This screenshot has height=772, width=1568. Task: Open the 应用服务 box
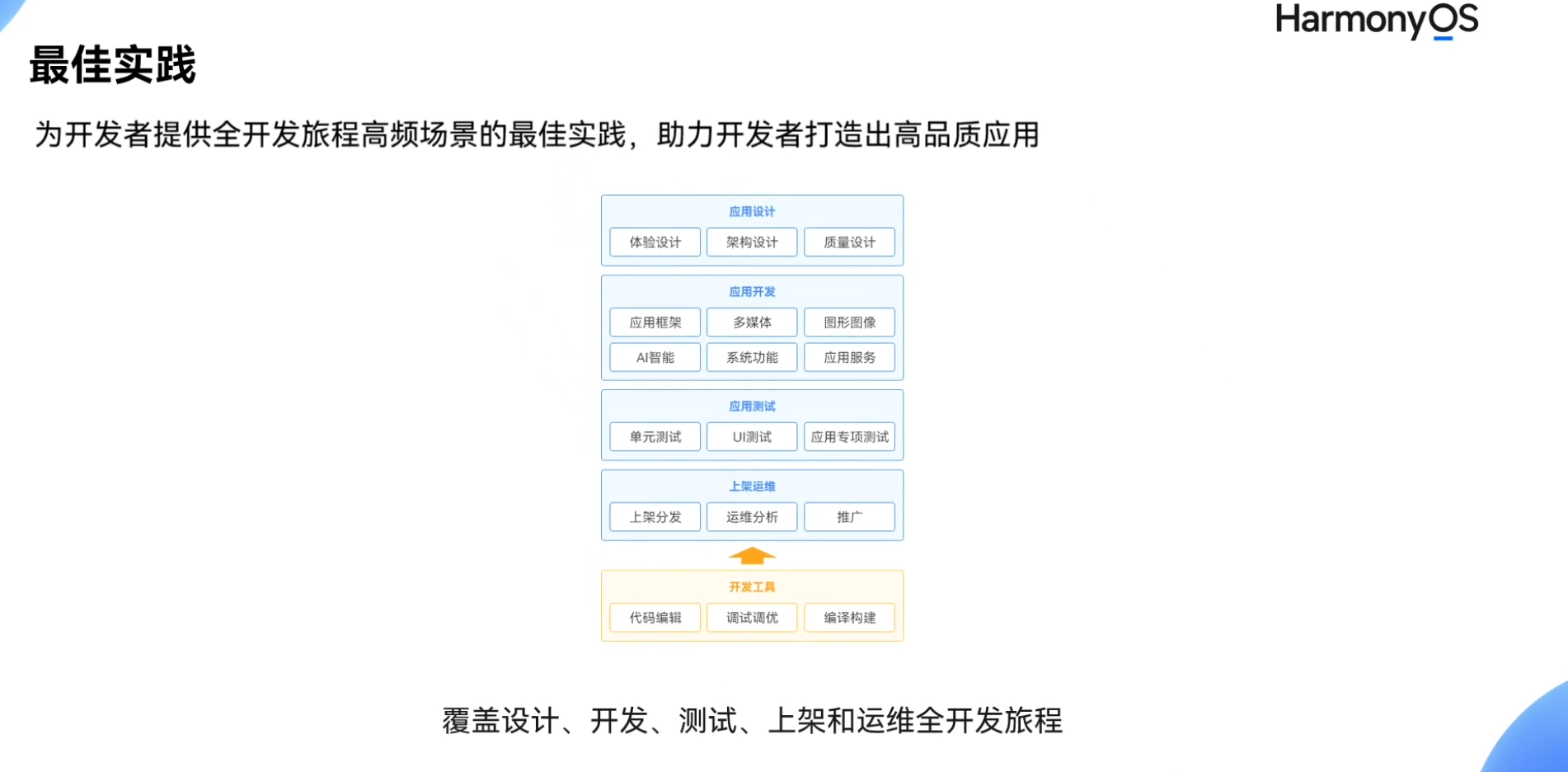pos(849,357)
